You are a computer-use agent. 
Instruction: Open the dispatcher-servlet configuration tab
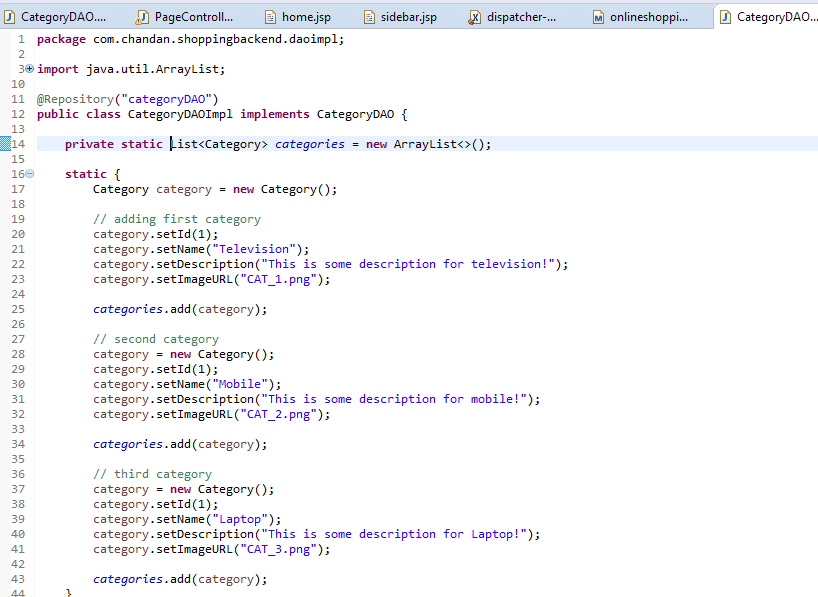tap(518, 16)
